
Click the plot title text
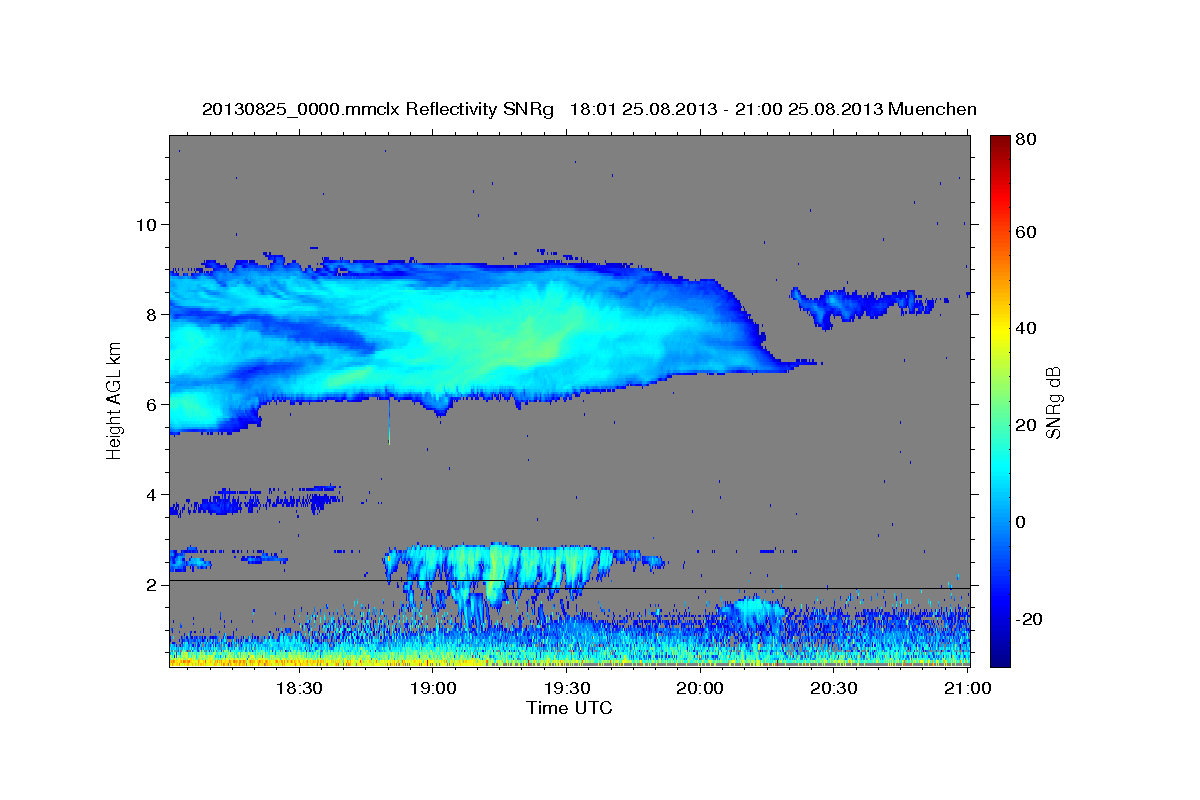tap(589, 109)
